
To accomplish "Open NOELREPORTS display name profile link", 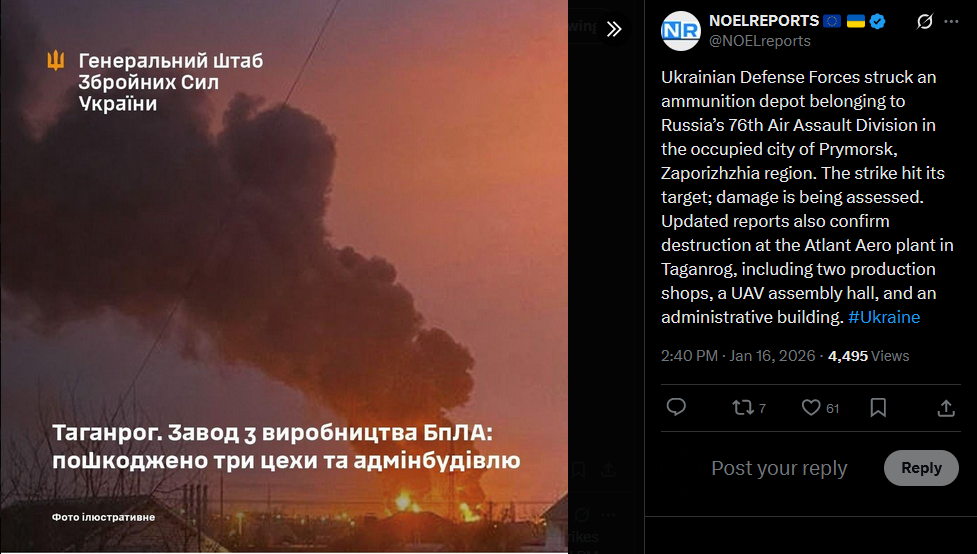I will (x=764, y=21).
